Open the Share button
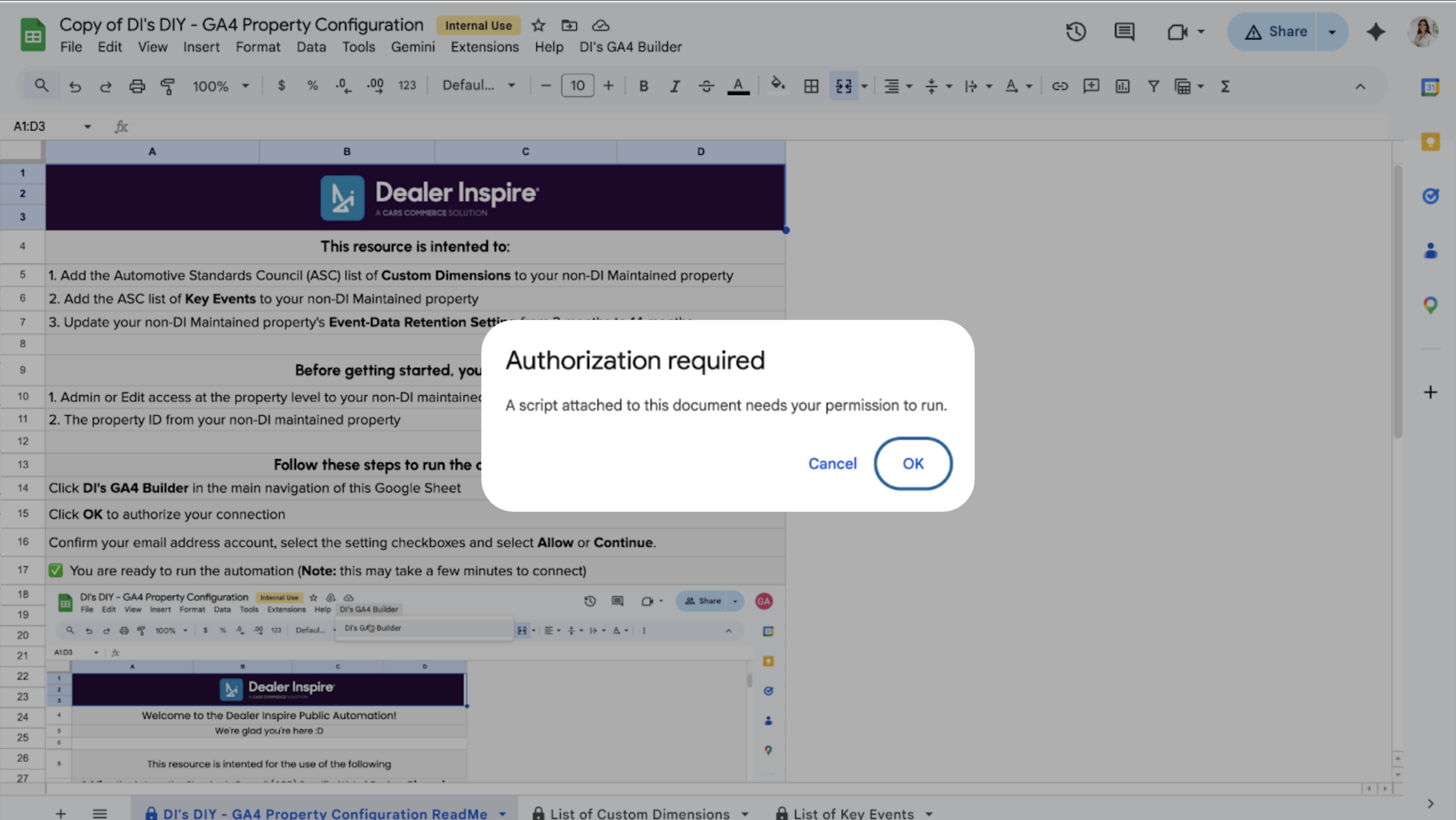Viewport: 1456px width, 820px height. coord(1275,31)
